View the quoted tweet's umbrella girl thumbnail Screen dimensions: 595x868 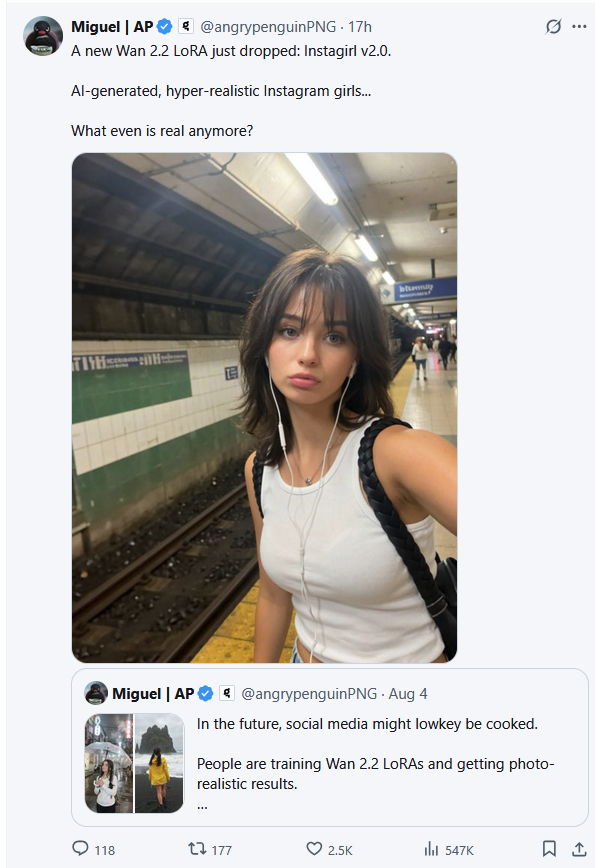coord(109,763)
